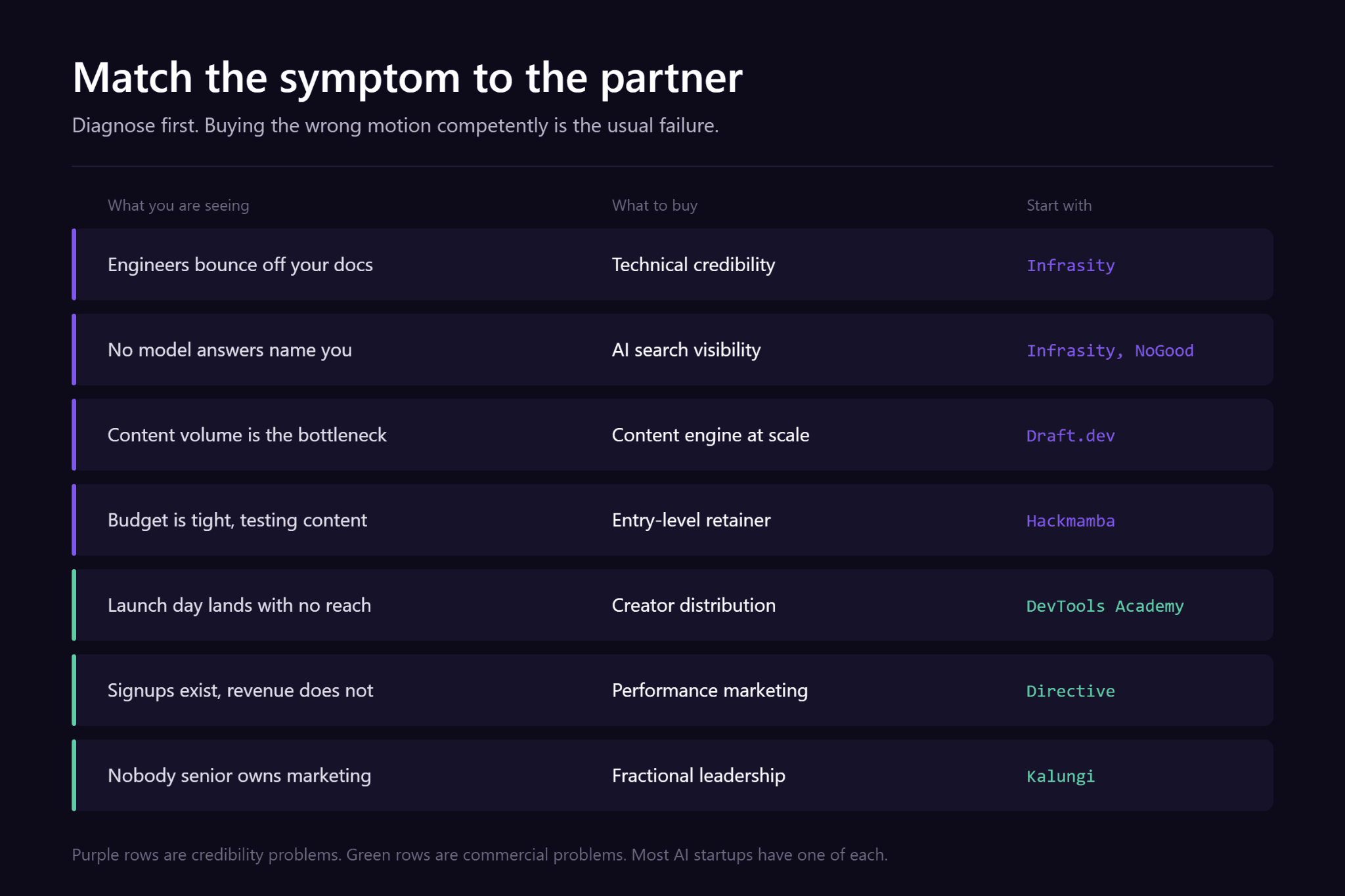1345x896 pixels.
Task: Click the 'Content engine at scale' cell
Action: pos(711,435)
